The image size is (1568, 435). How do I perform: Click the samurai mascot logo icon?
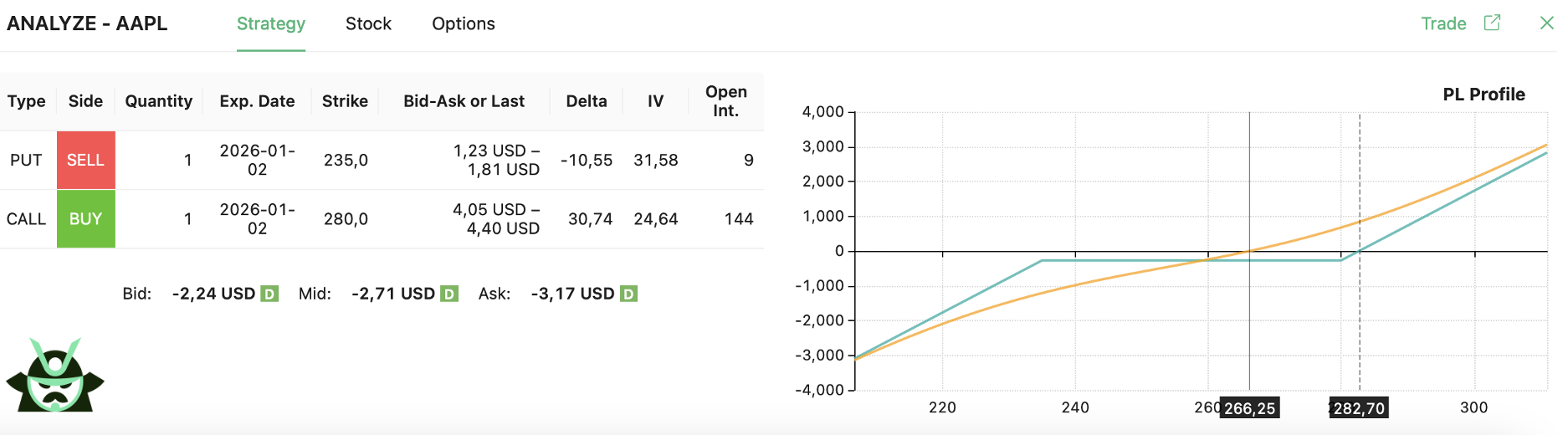coord(55,376)
